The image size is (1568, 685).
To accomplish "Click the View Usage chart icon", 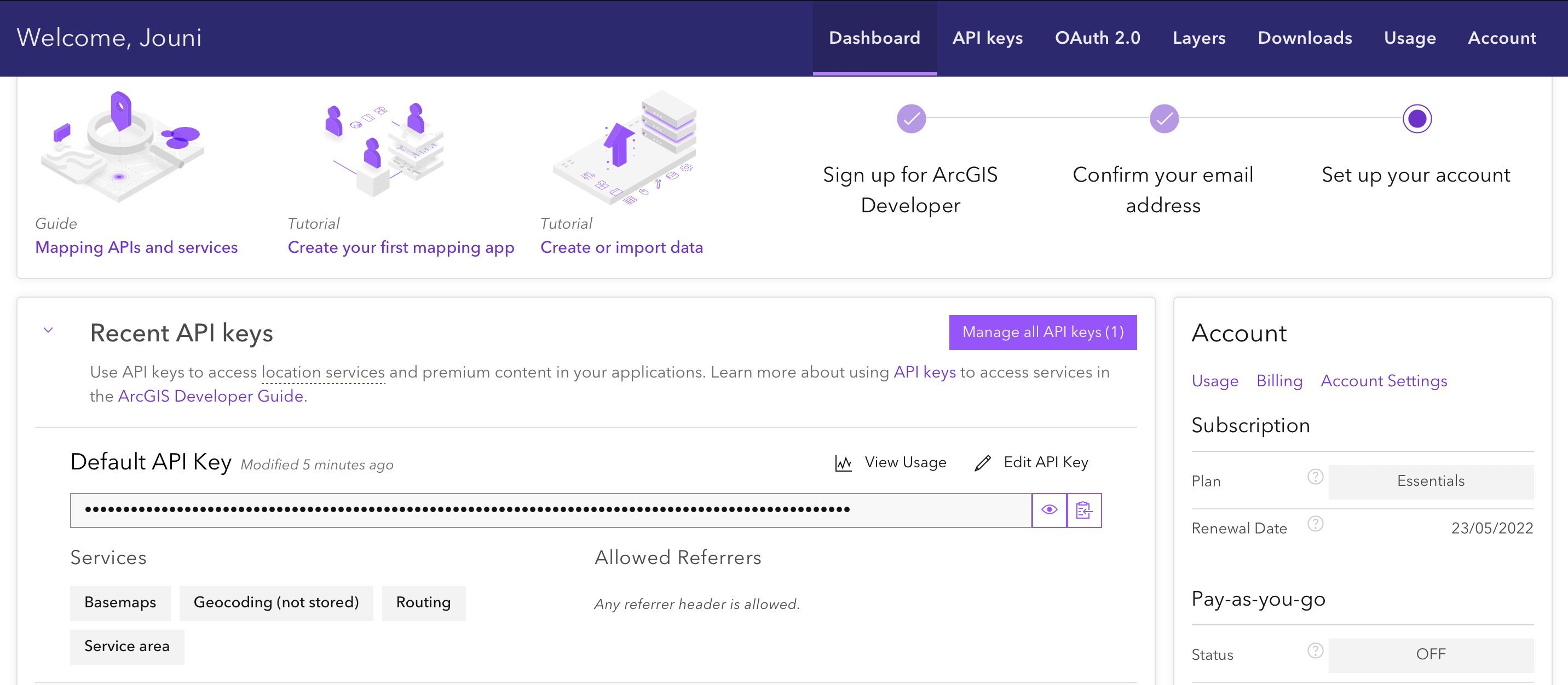I will tap(843, 463).
